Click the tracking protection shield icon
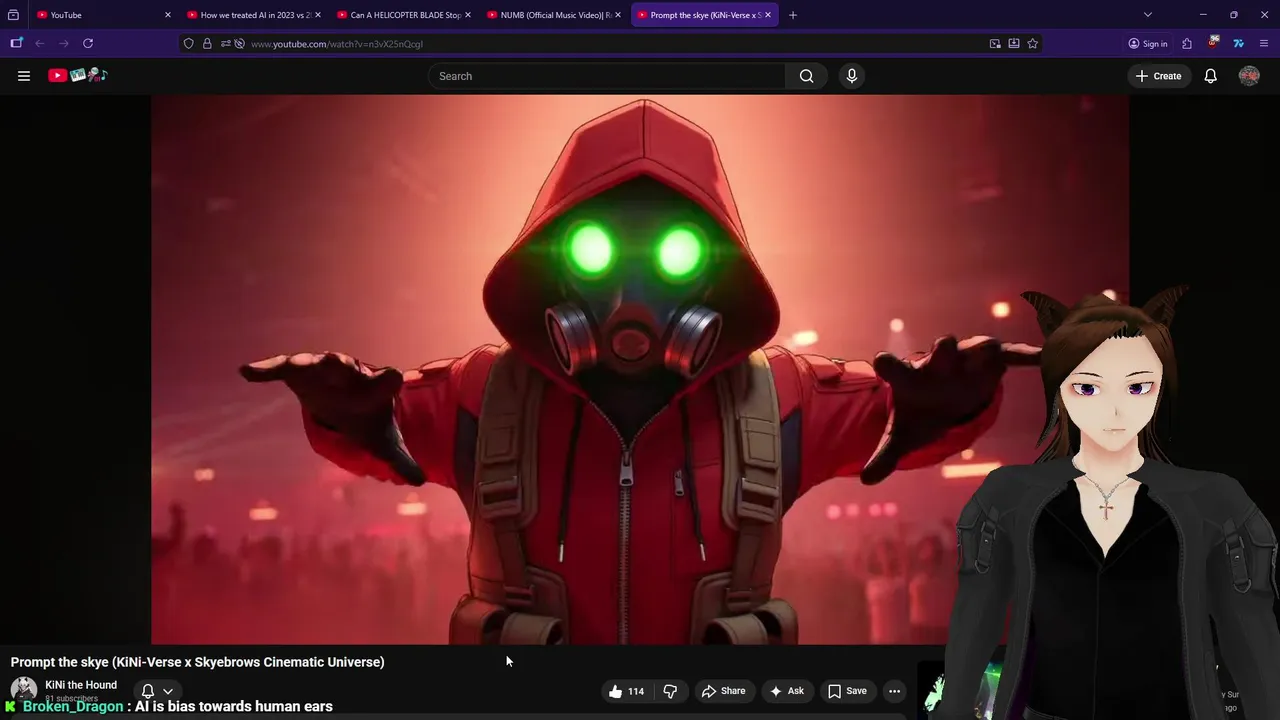 [x=189, y=44]
